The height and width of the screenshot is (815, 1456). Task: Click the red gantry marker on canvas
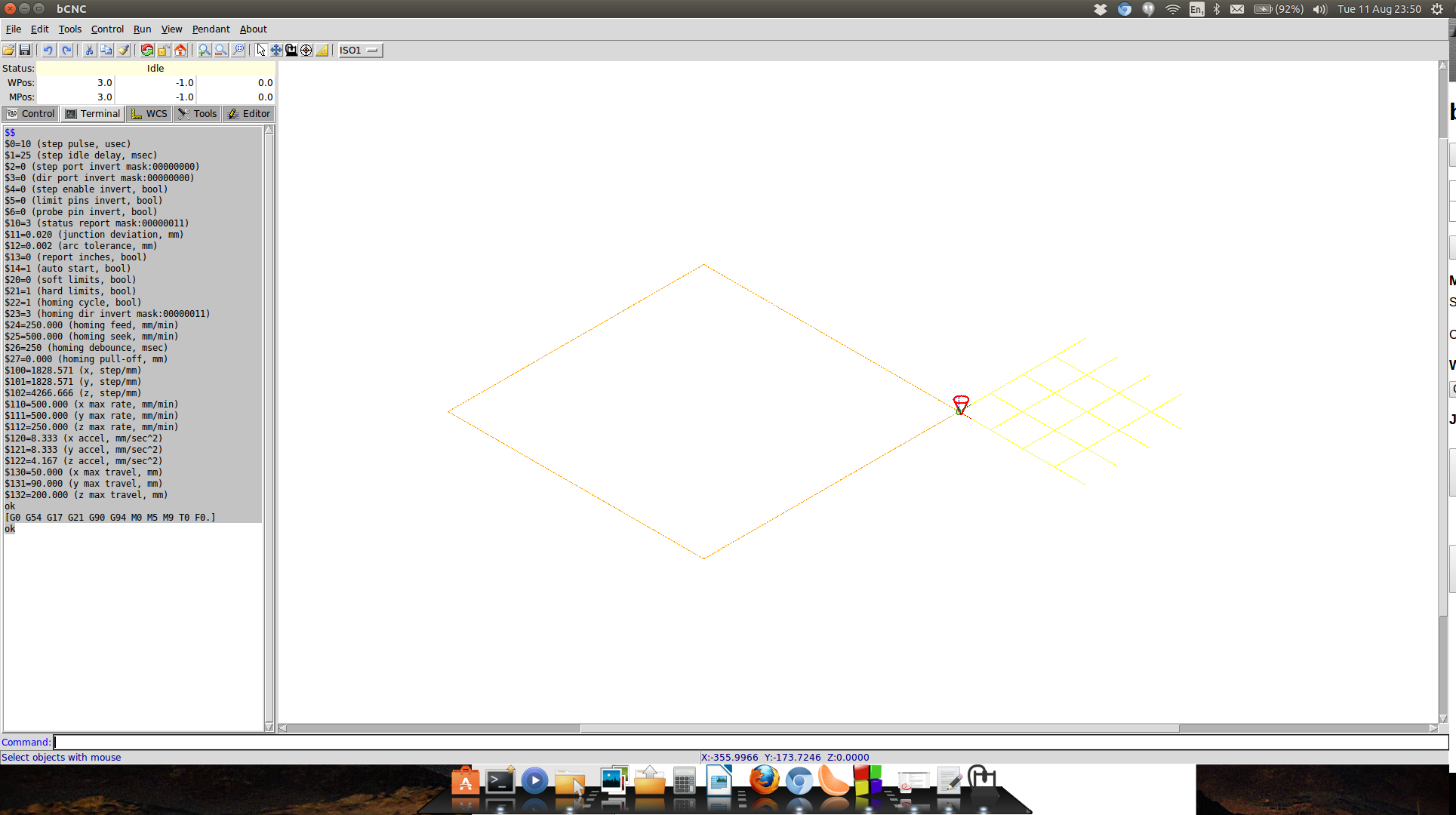click(960, 404)
